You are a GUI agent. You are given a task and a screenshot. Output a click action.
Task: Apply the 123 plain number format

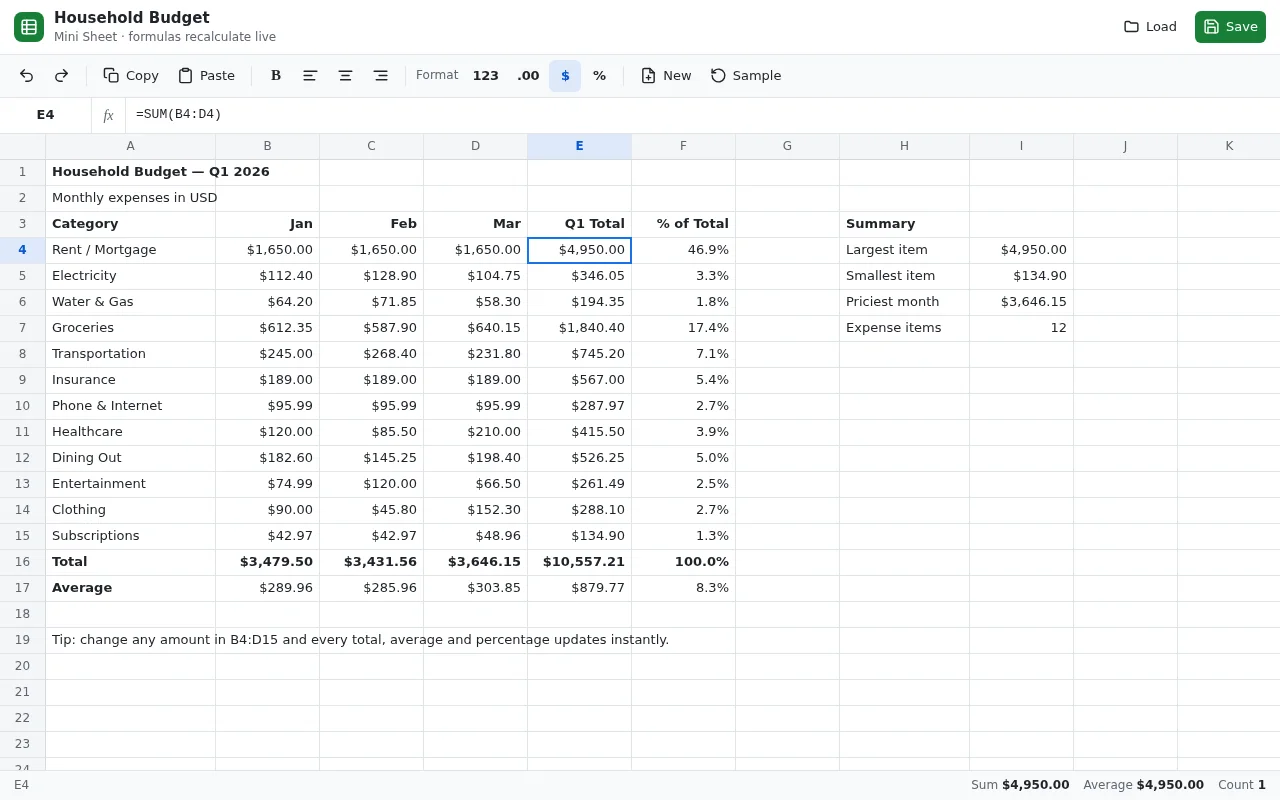pos(486,76)
